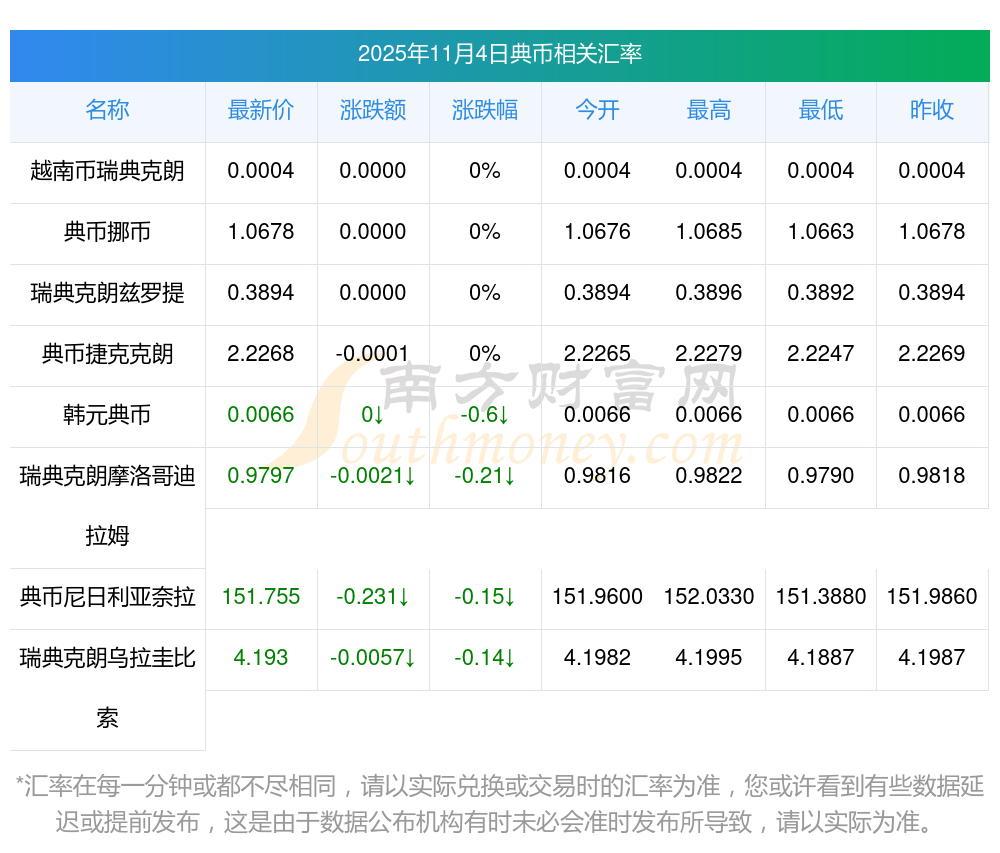Click the row name 韩元典币
This screenshot has height=853, width=1000.
coord(107,414)
